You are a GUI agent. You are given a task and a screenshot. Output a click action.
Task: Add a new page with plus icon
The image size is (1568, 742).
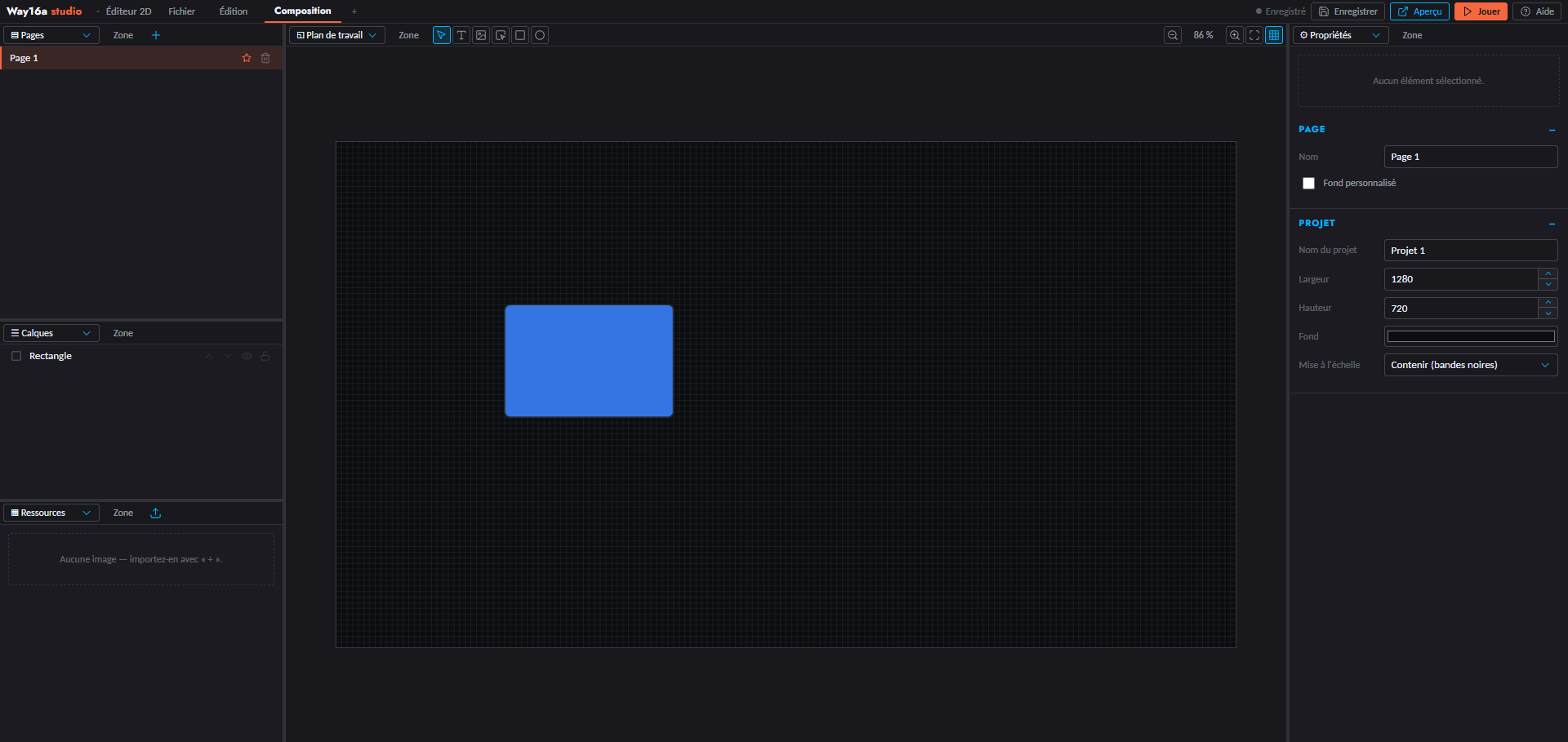pos(156,35)
